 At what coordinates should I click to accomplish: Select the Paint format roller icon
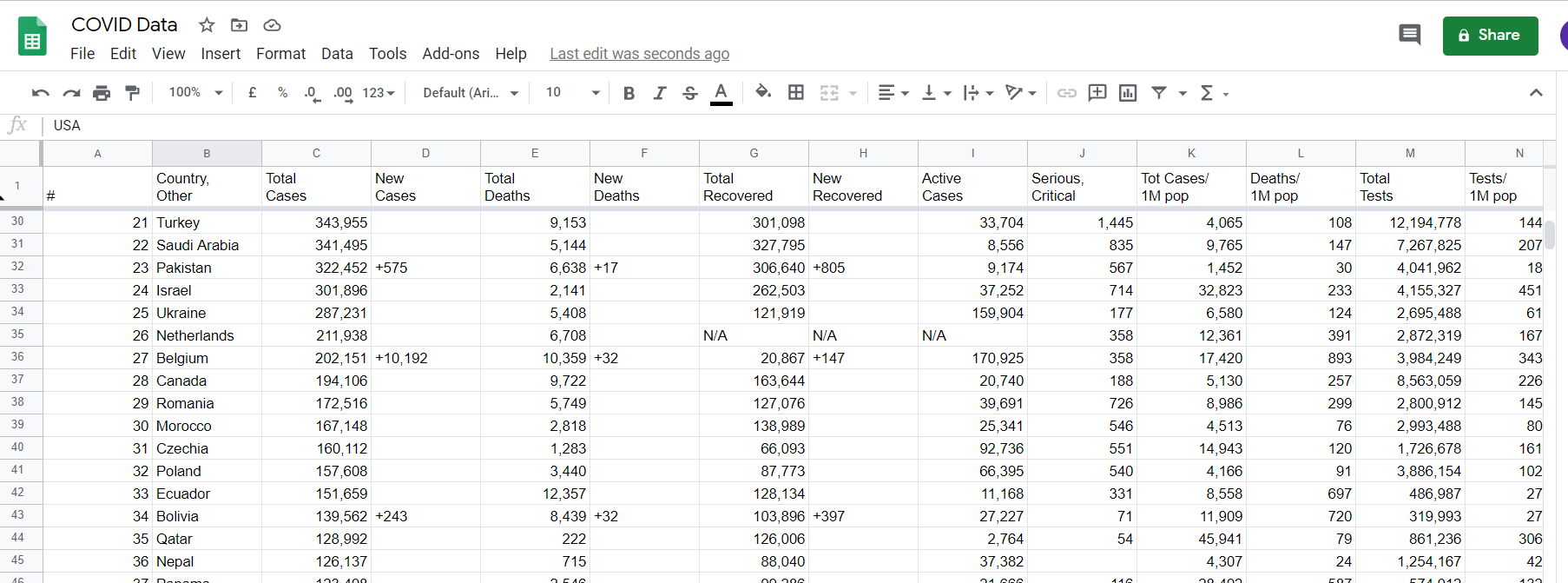132,93
